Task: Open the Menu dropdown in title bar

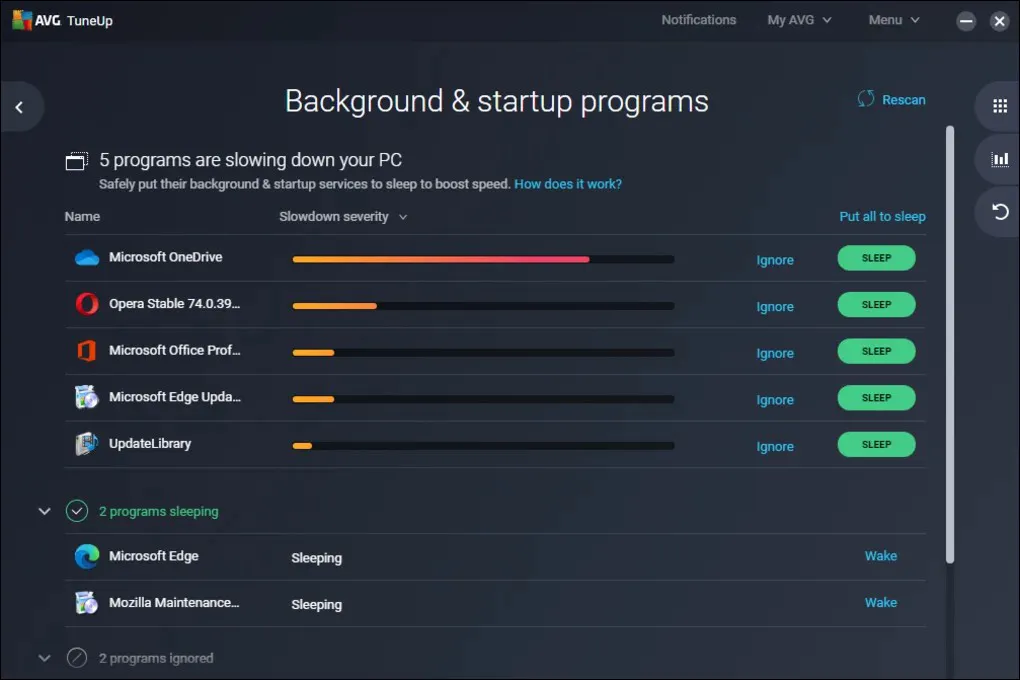Action: click(892, 20)
